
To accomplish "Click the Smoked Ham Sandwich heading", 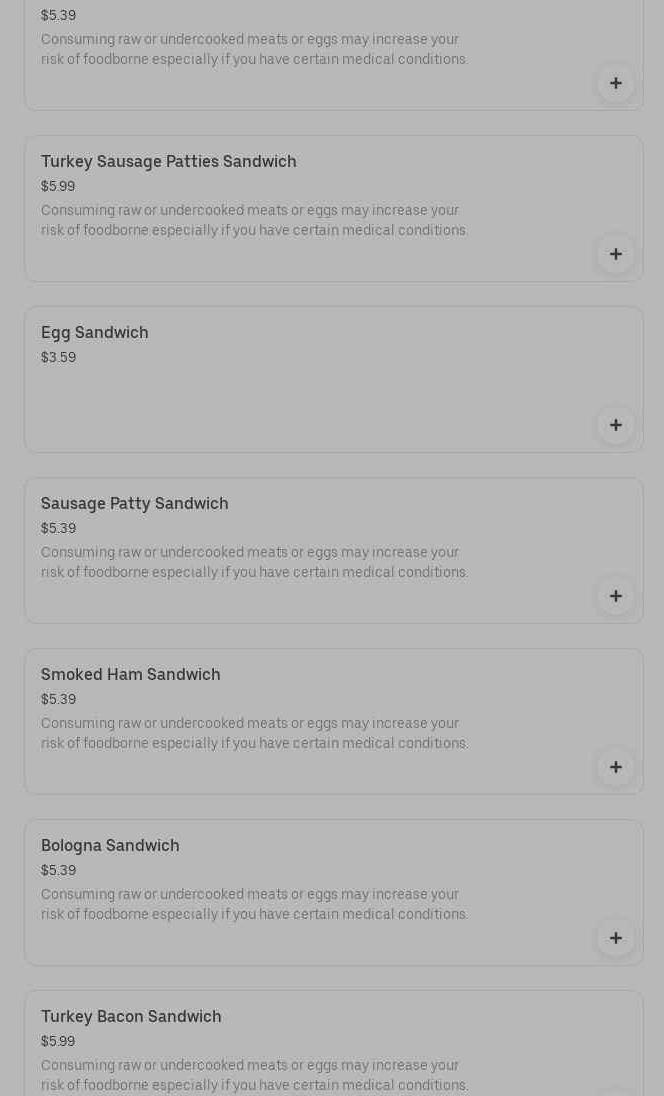I will (x=131, y=675).
